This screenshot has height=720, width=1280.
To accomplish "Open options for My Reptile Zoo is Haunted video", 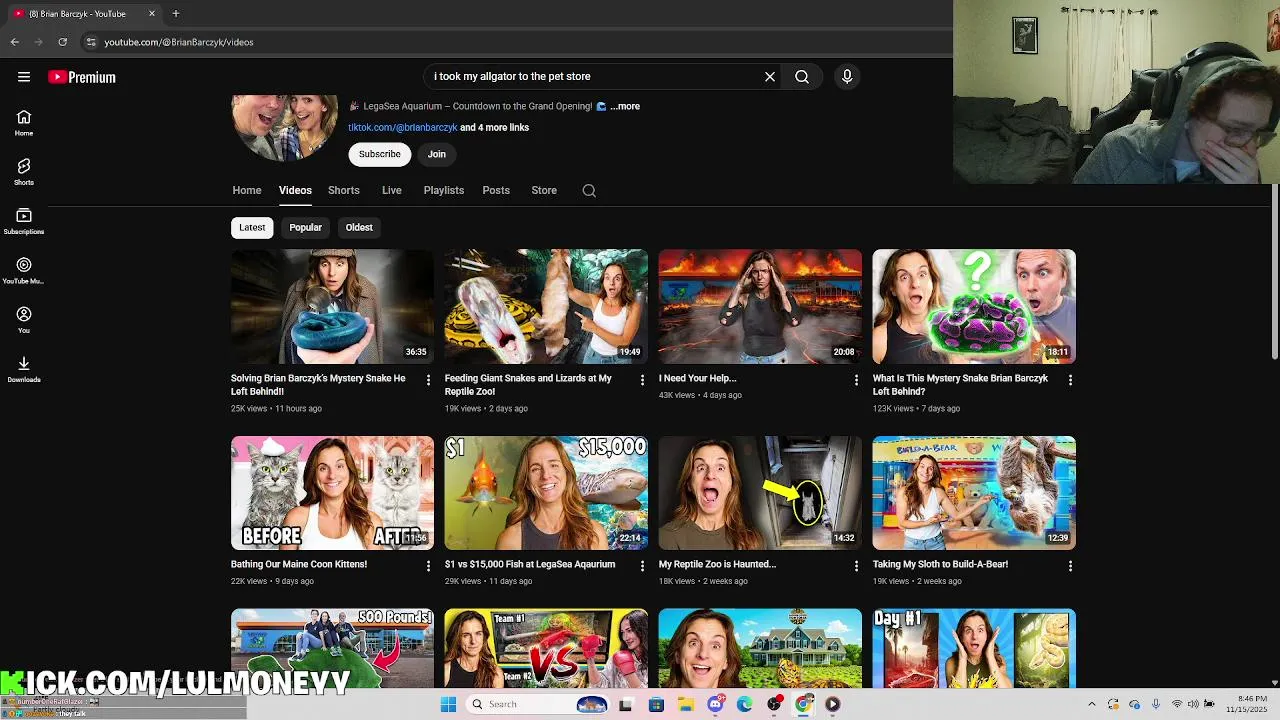I will coord(856,566).
